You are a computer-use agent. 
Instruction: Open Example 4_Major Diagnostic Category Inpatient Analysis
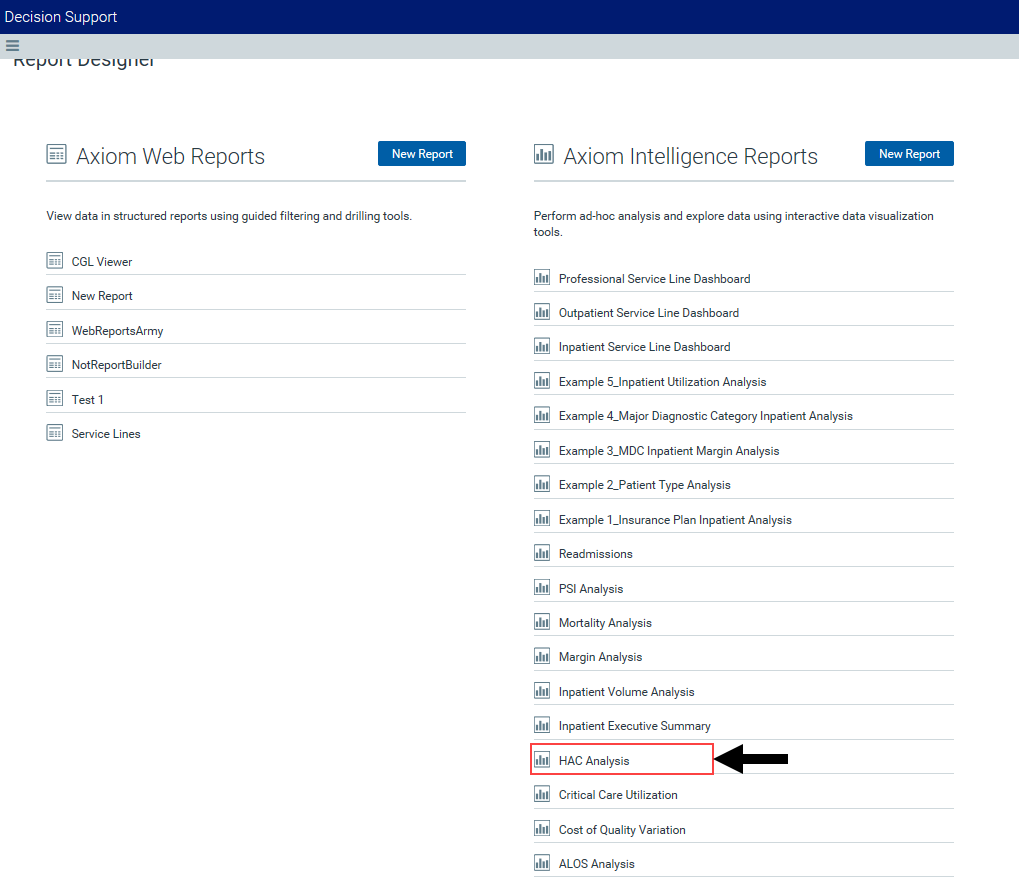tap(706, 416)
